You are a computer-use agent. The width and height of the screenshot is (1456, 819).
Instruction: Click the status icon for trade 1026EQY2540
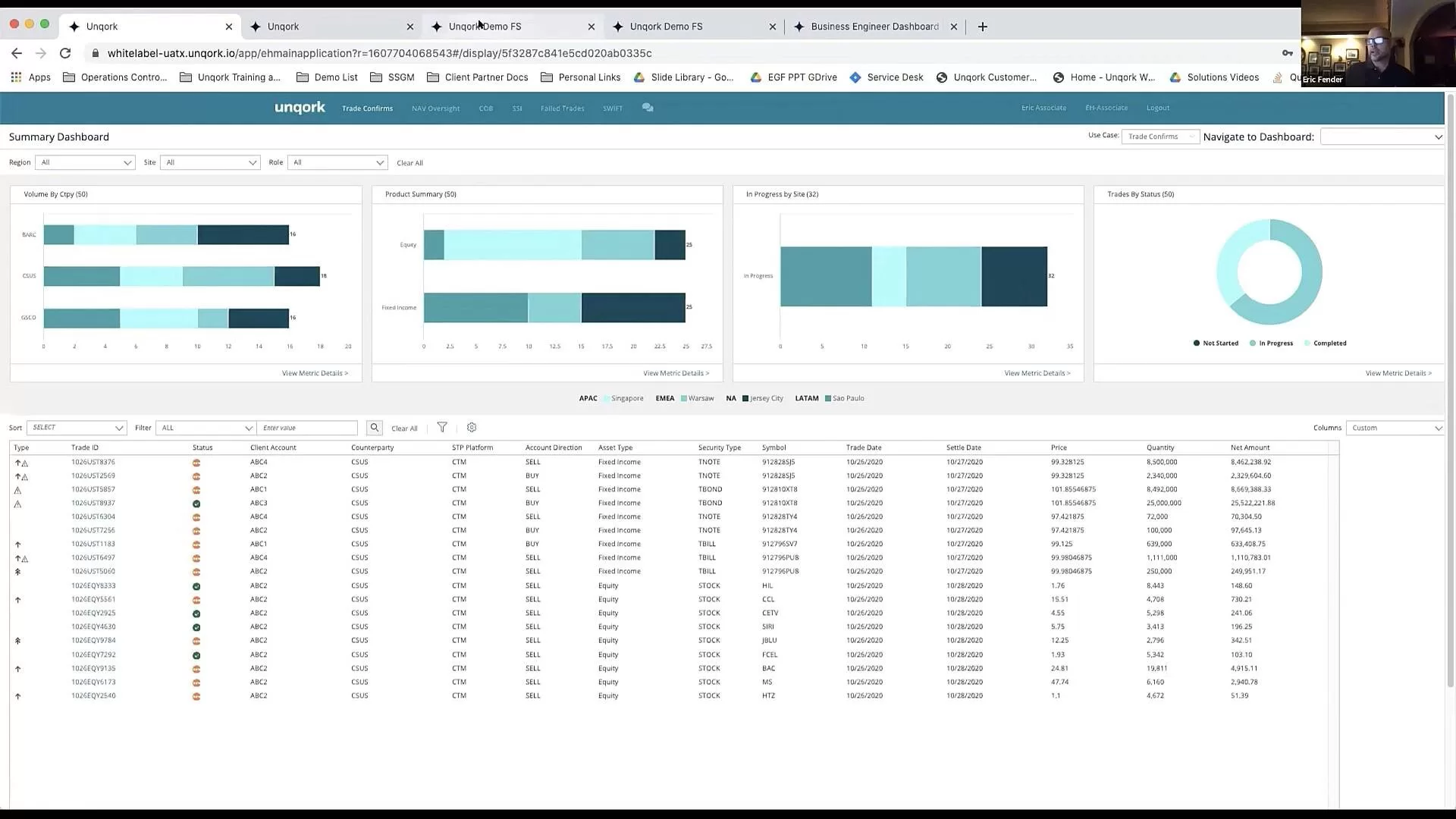196,696
